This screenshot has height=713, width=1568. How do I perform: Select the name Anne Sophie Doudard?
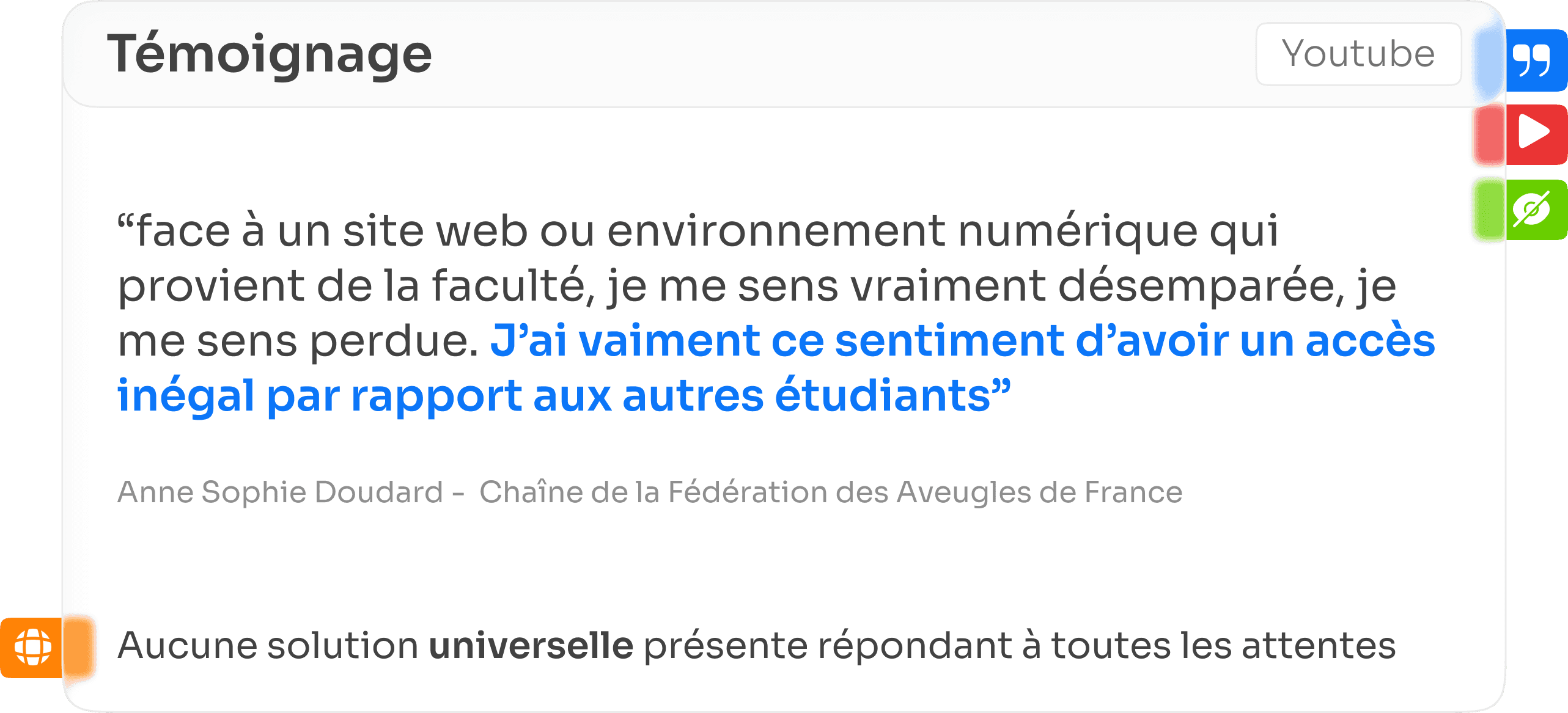280,492
